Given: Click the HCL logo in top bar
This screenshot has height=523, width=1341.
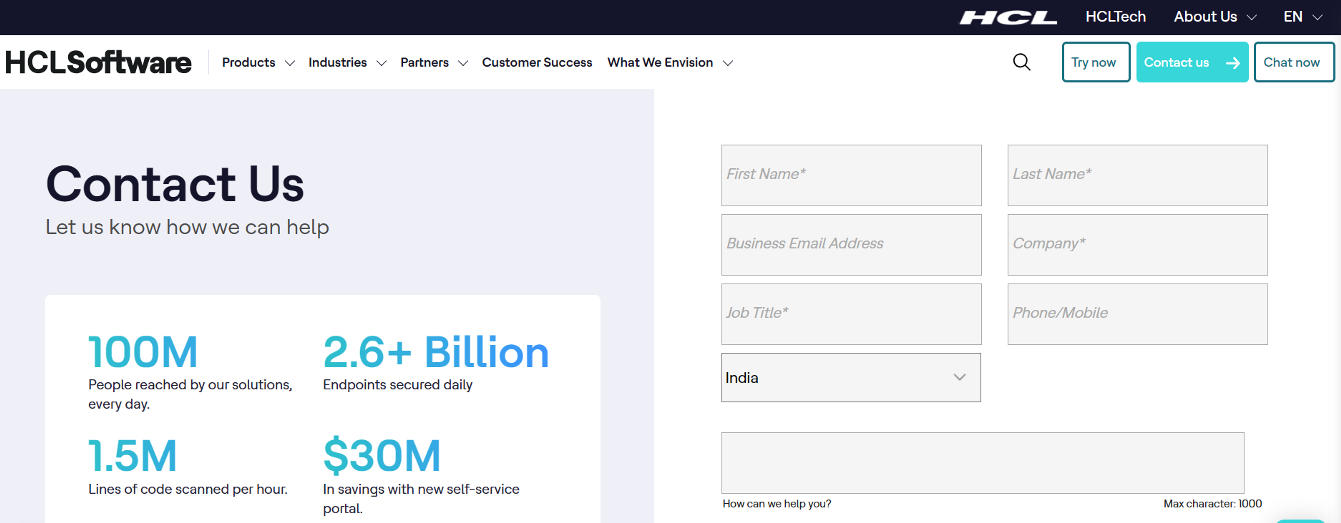Looking at the screenshot, I should point(1008,17).
